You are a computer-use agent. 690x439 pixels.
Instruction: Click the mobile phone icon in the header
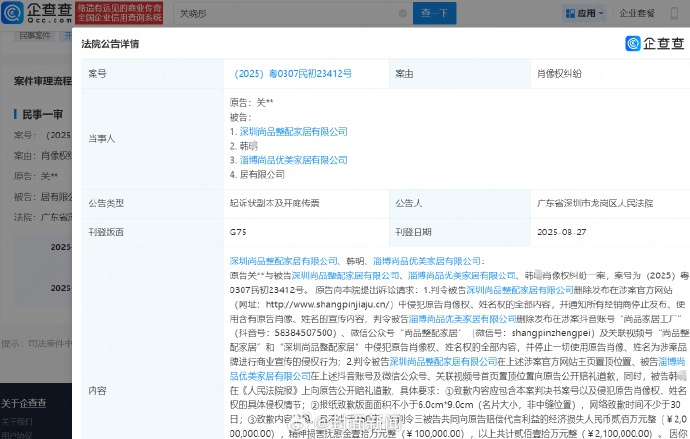click(674, 13)
